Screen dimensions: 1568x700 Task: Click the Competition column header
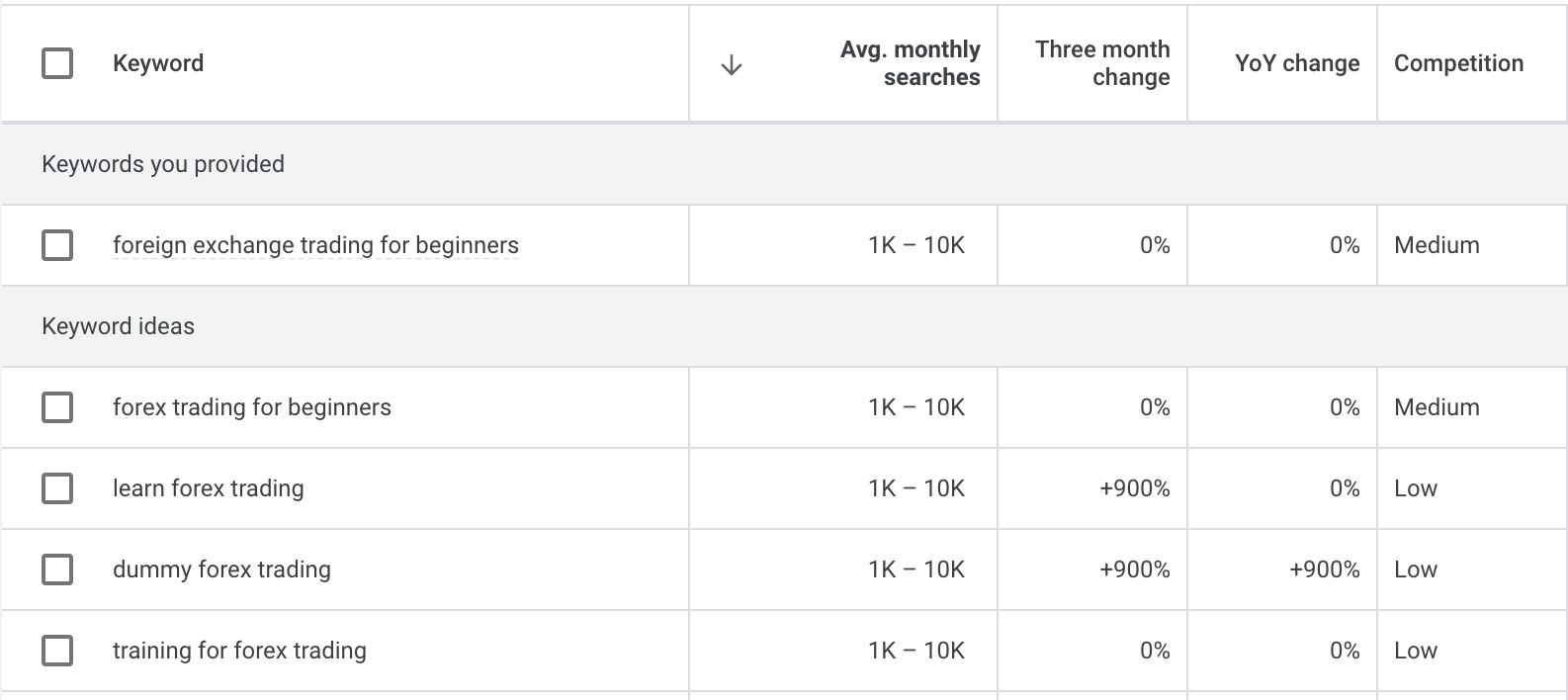pyautogui.click(x=1458, y=63)
